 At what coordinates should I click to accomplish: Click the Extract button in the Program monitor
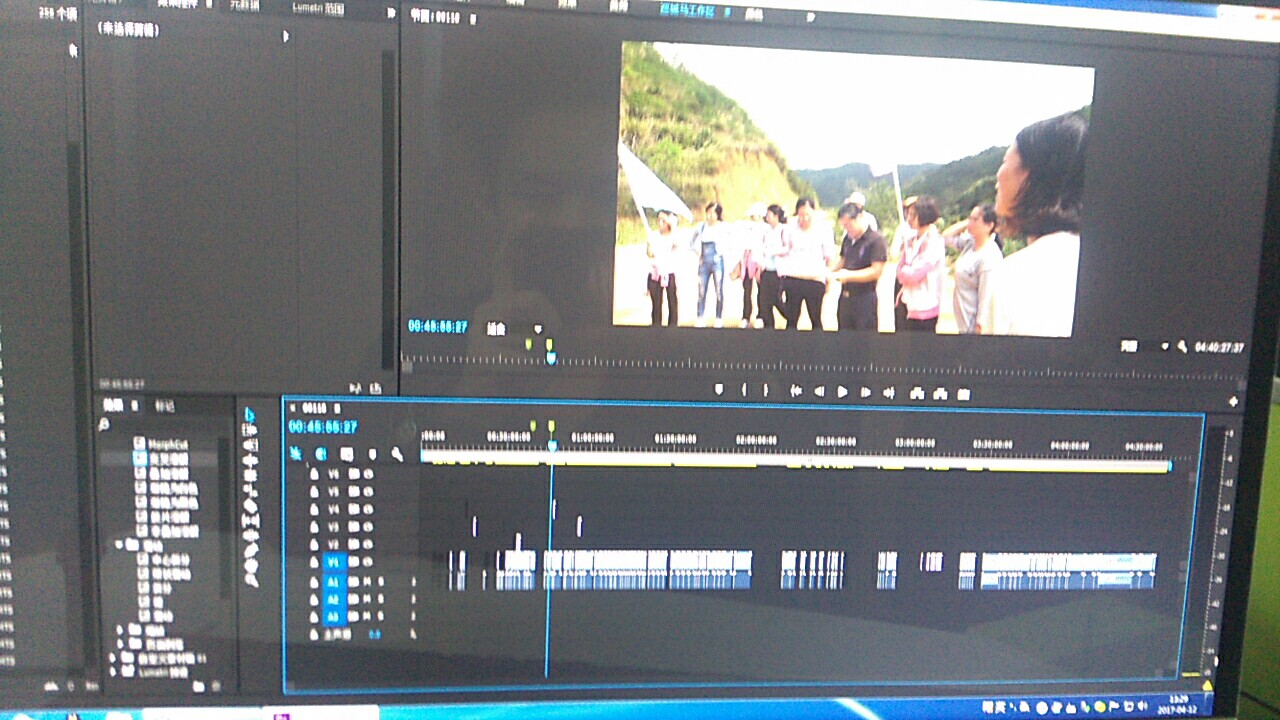(938, 393)
